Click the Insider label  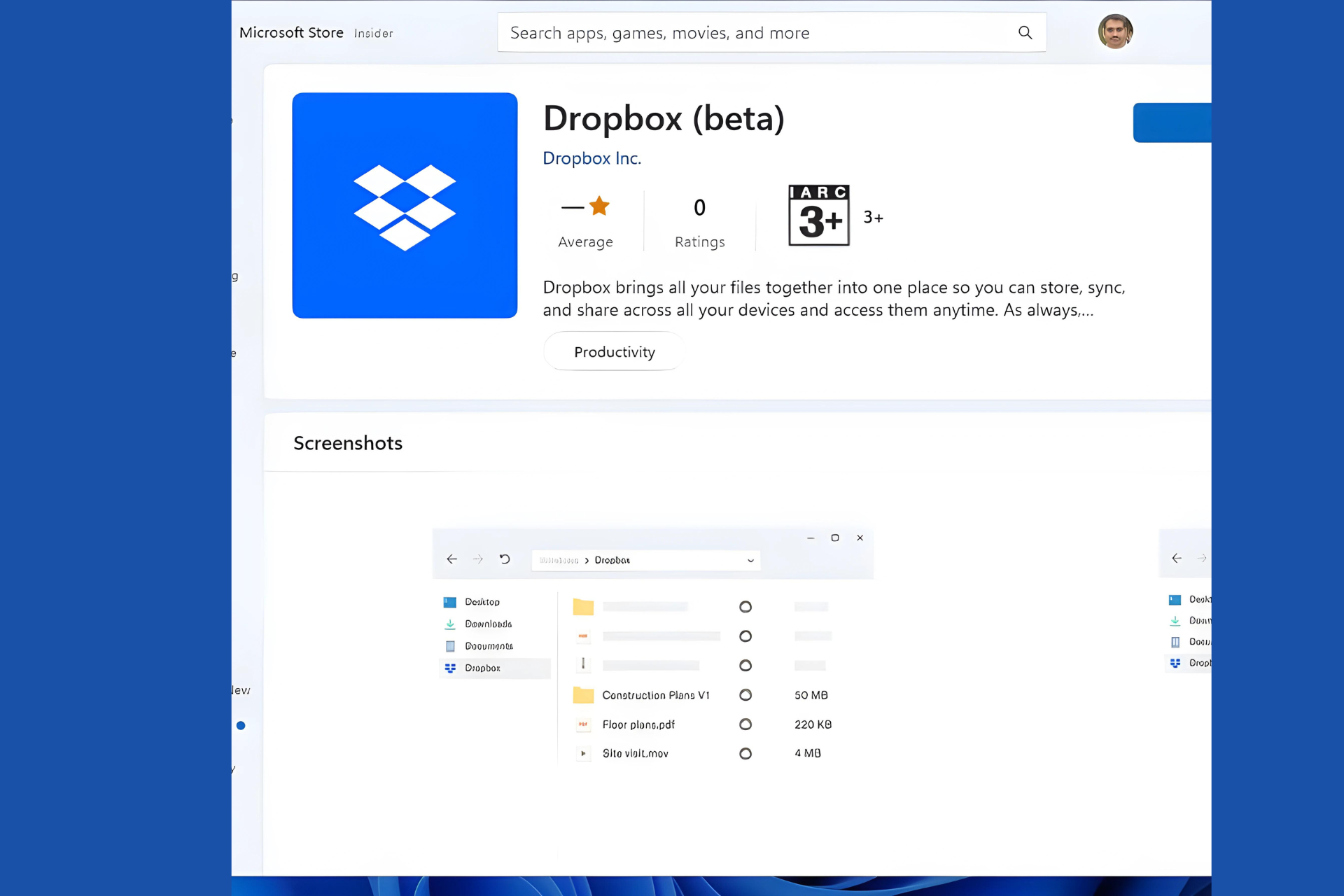click(374, 34)
